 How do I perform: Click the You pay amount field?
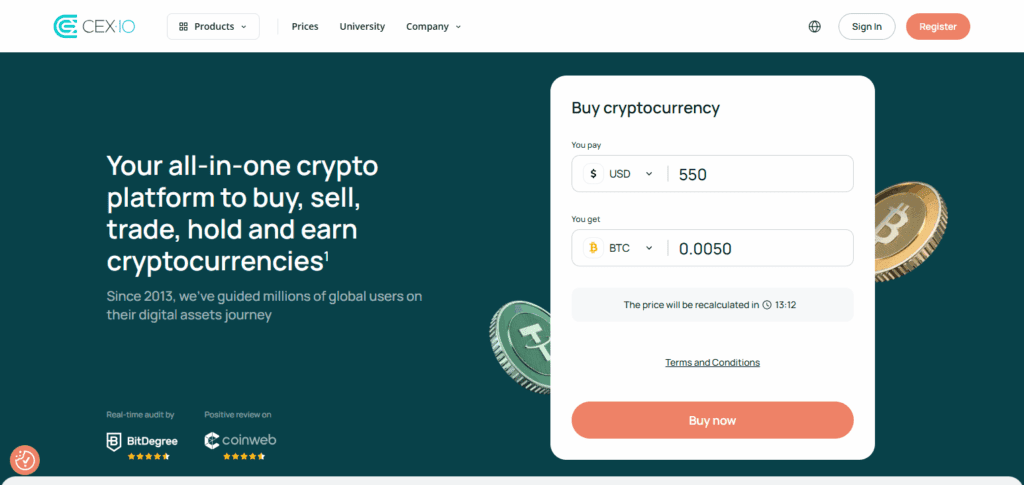coord(760,174)
